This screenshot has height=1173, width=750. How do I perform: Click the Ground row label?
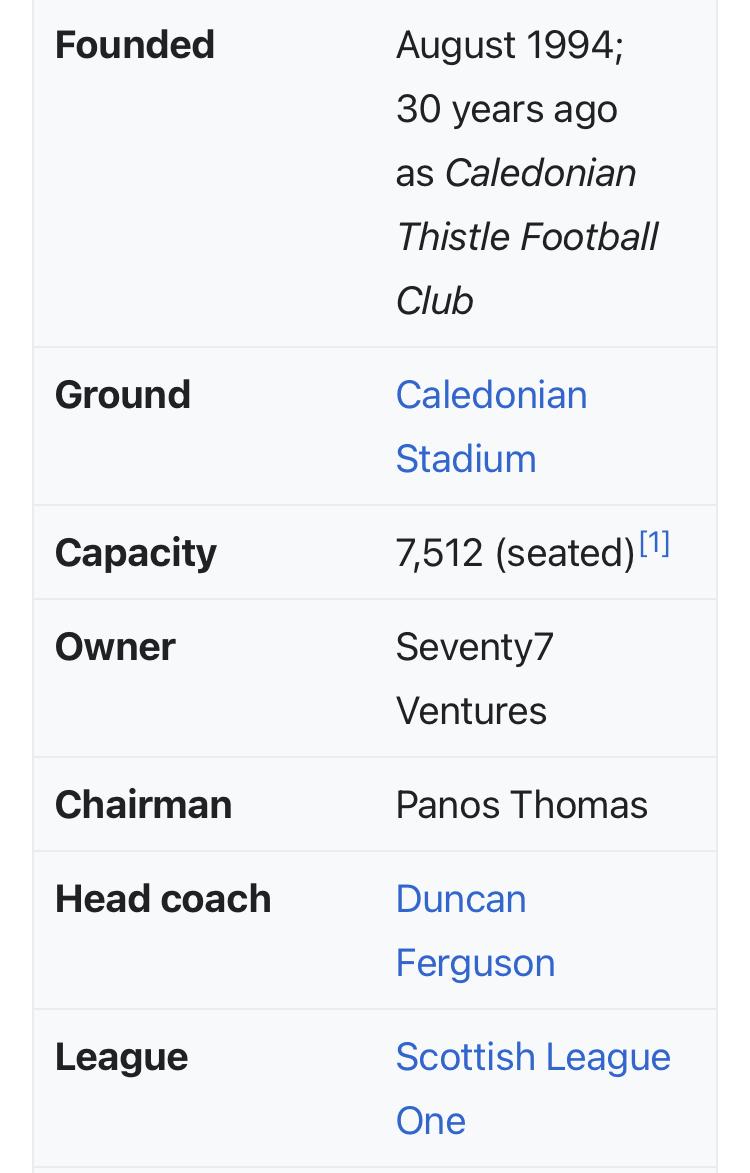pyautogui.click(x=123, y=395)
